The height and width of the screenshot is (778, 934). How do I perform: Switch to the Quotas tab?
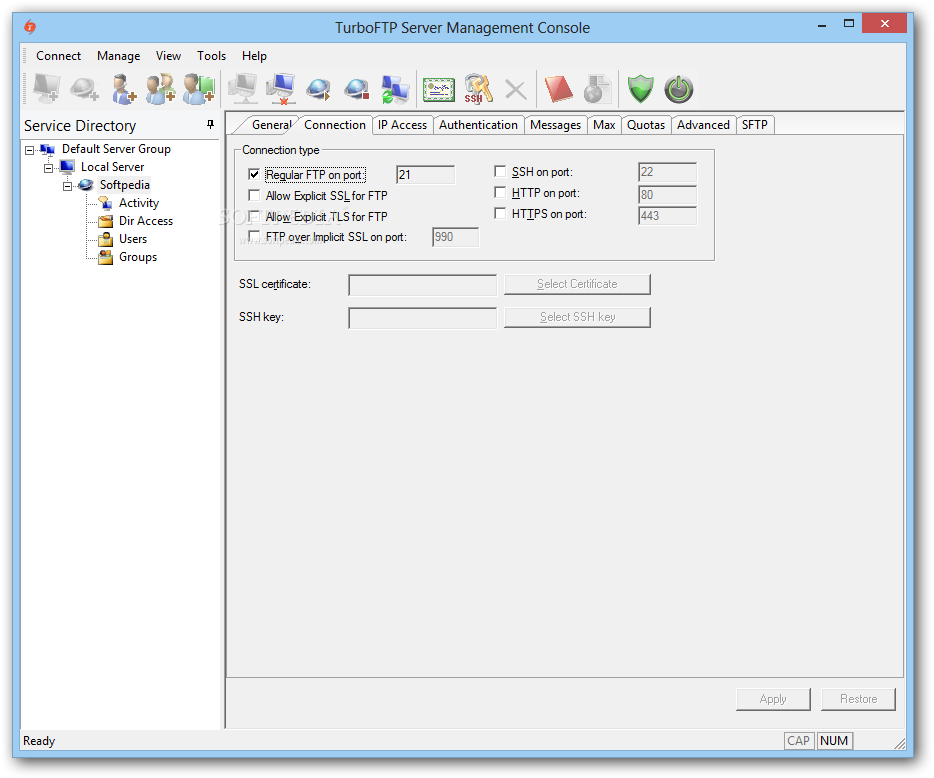[x=646, y=125]
